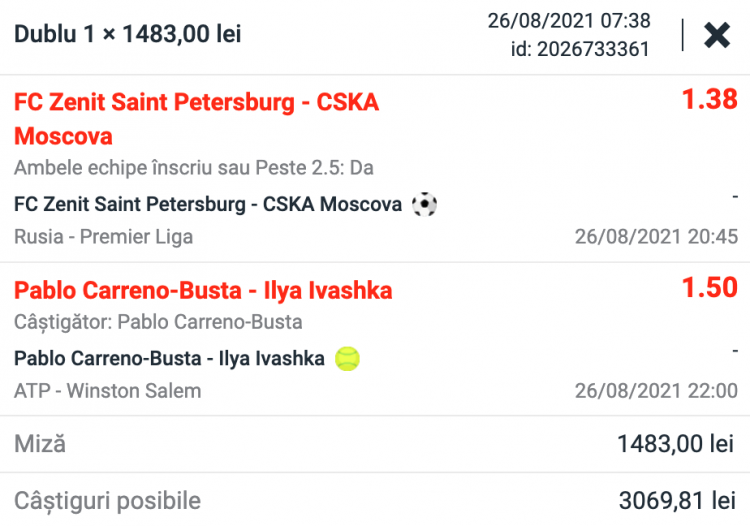Click Câștigător: Pablo Carreno-Busta selection text
750x526 pixels.
(158, 322)
